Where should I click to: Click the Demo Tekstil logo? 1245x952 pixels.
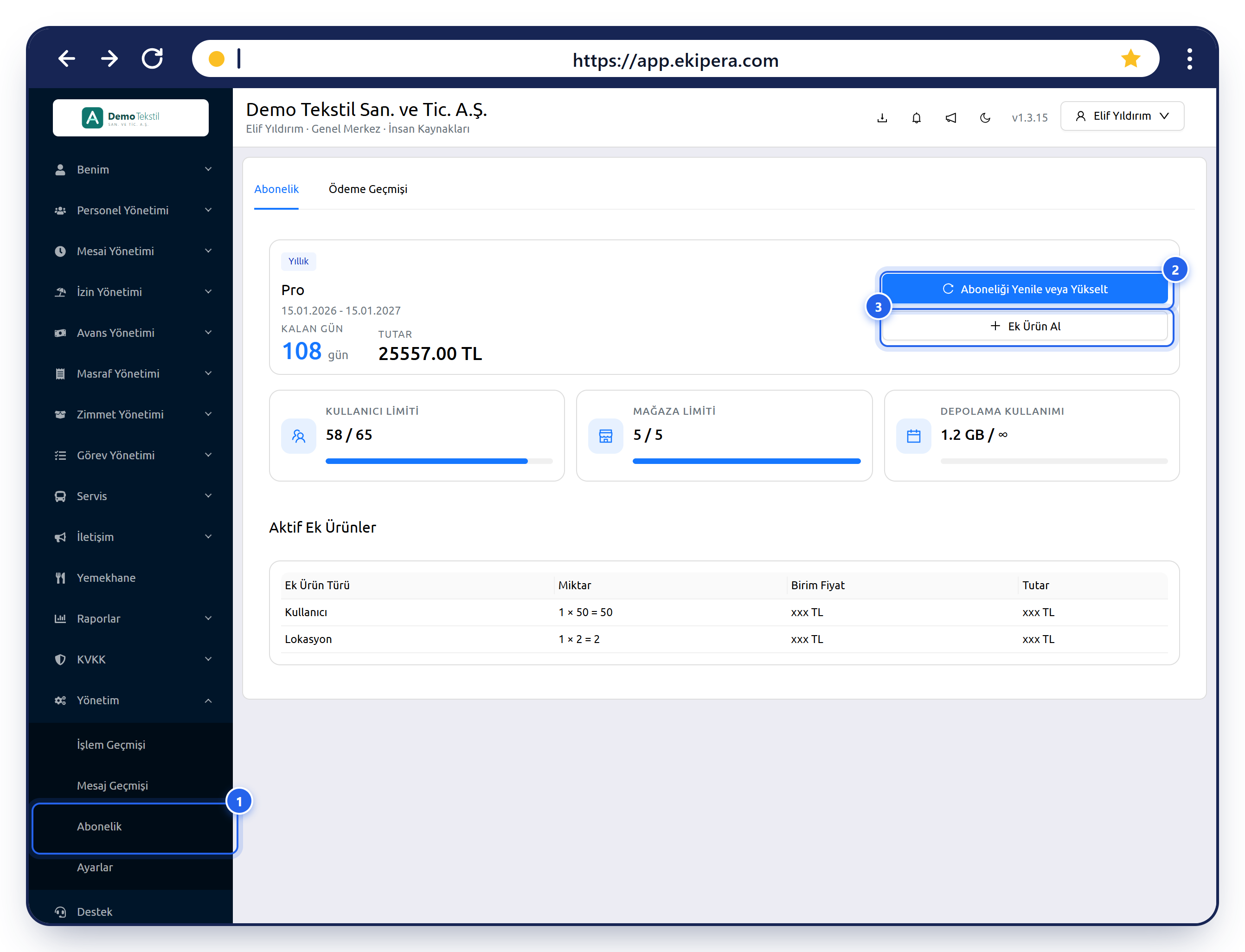pyautogui.click(x=131, y=118)
